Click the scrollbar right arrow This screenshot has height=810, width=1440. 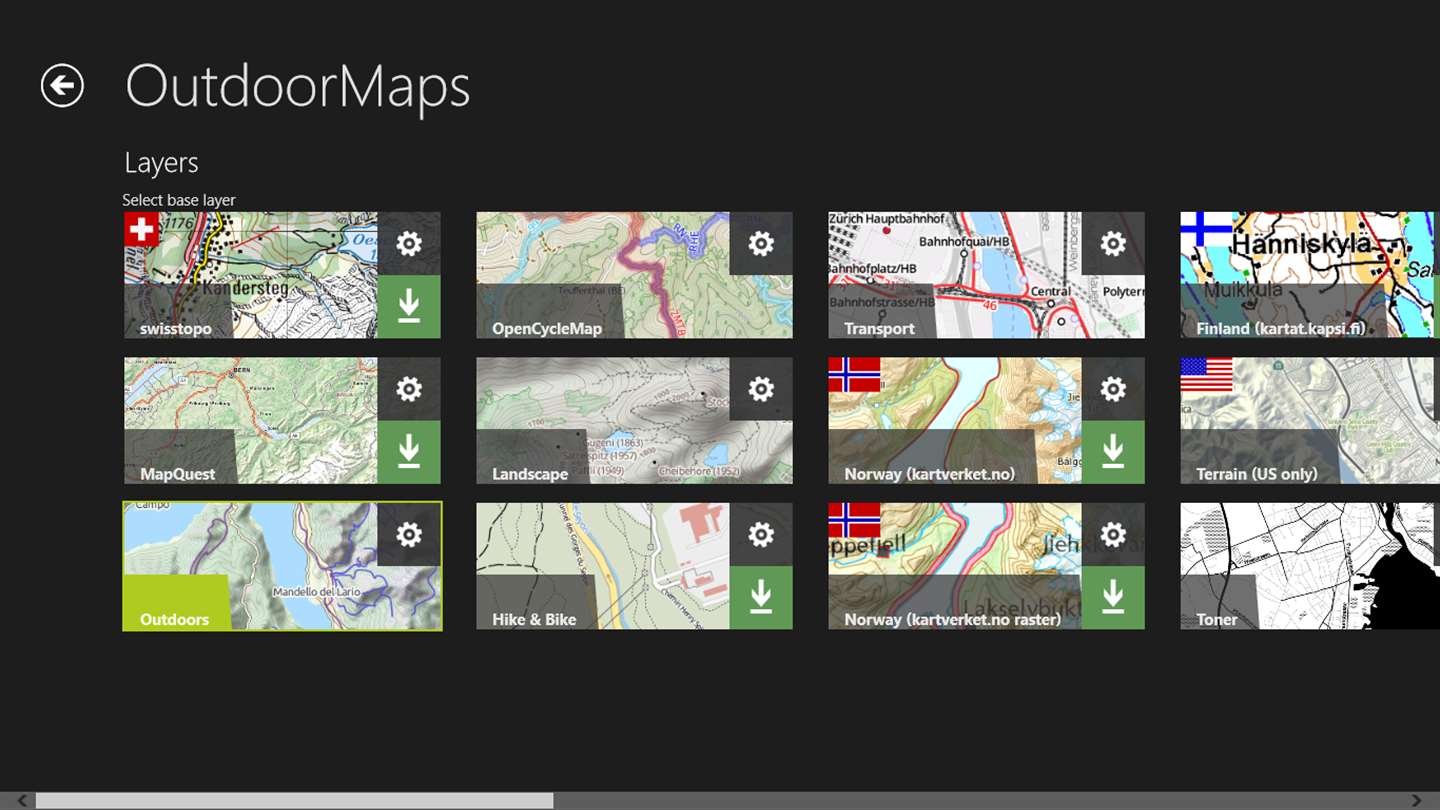(1416, 801)
